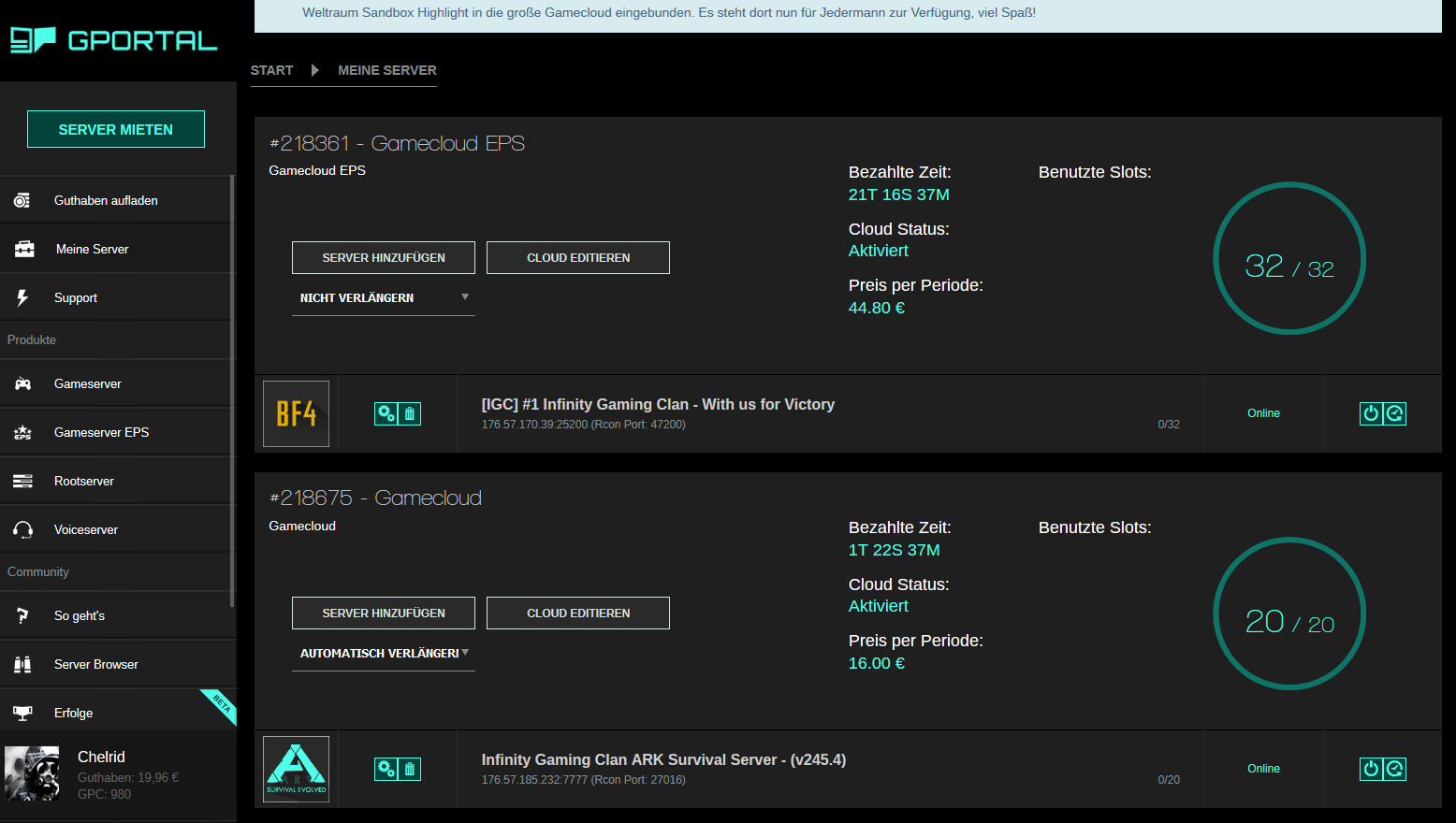Click the paid time value '1T 22S 37M'
The image size is (1456, 823).
pos(895,550)
